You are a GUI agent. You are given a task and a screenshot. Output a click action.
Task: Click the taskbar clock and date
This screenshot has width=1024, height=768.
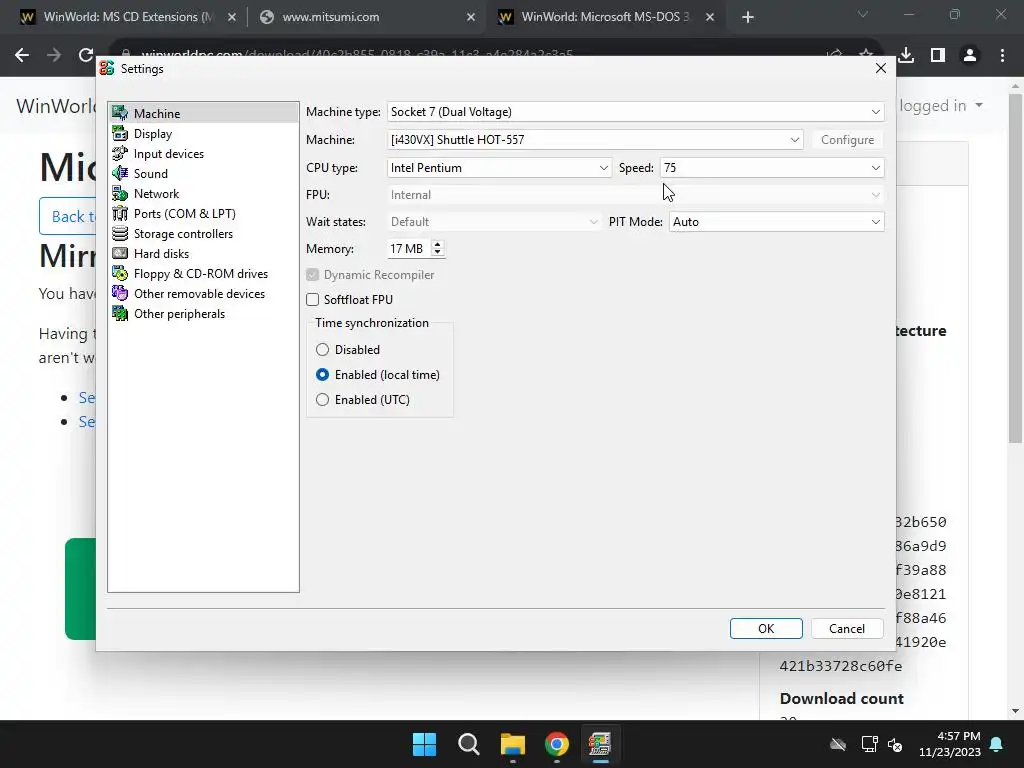point(950,744)
